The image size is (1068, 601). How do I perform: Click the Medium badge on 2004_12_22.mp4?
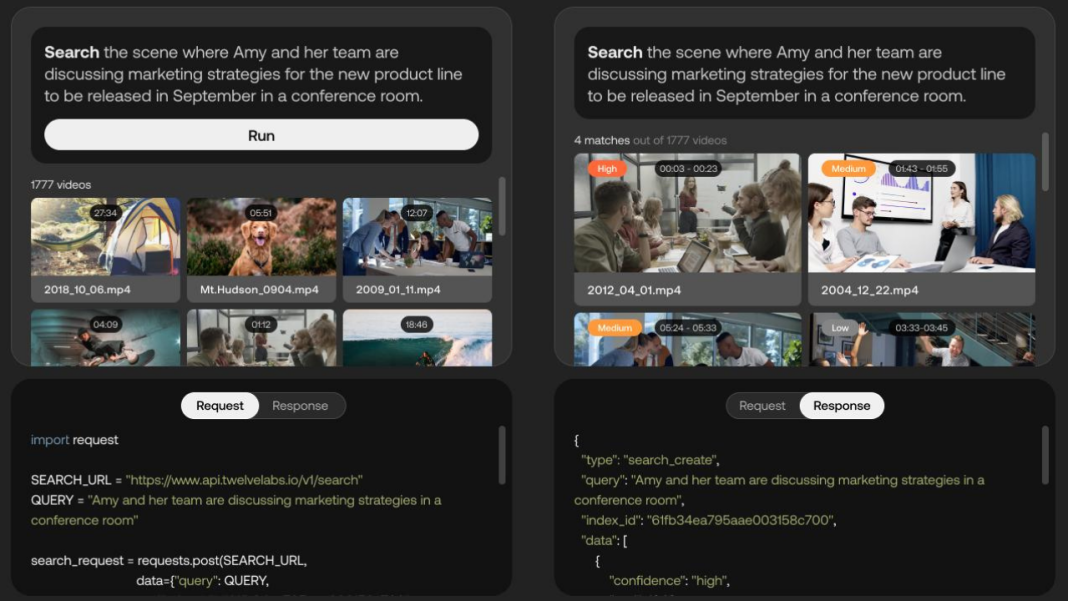click(848, 168)
